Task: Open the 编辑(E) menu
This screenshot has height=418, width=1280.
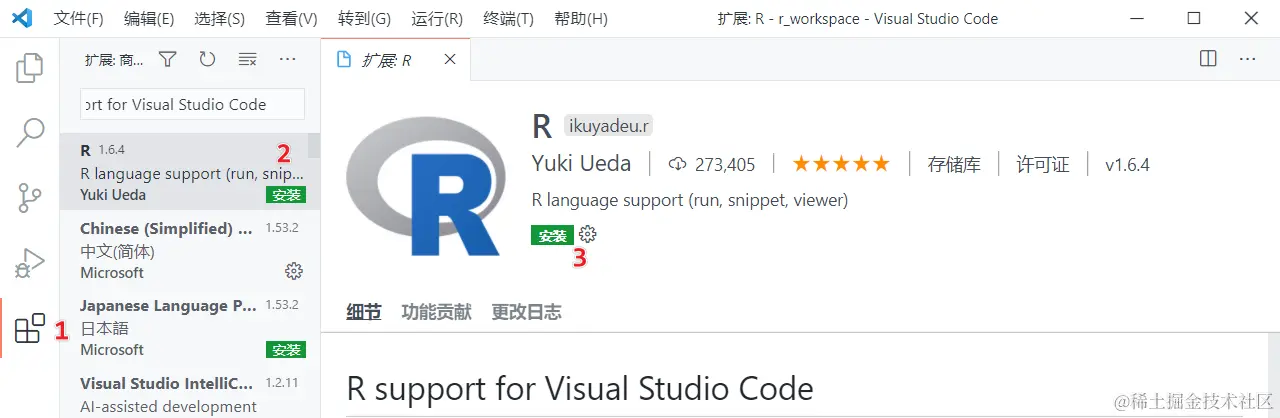Action: click(149, 19)
